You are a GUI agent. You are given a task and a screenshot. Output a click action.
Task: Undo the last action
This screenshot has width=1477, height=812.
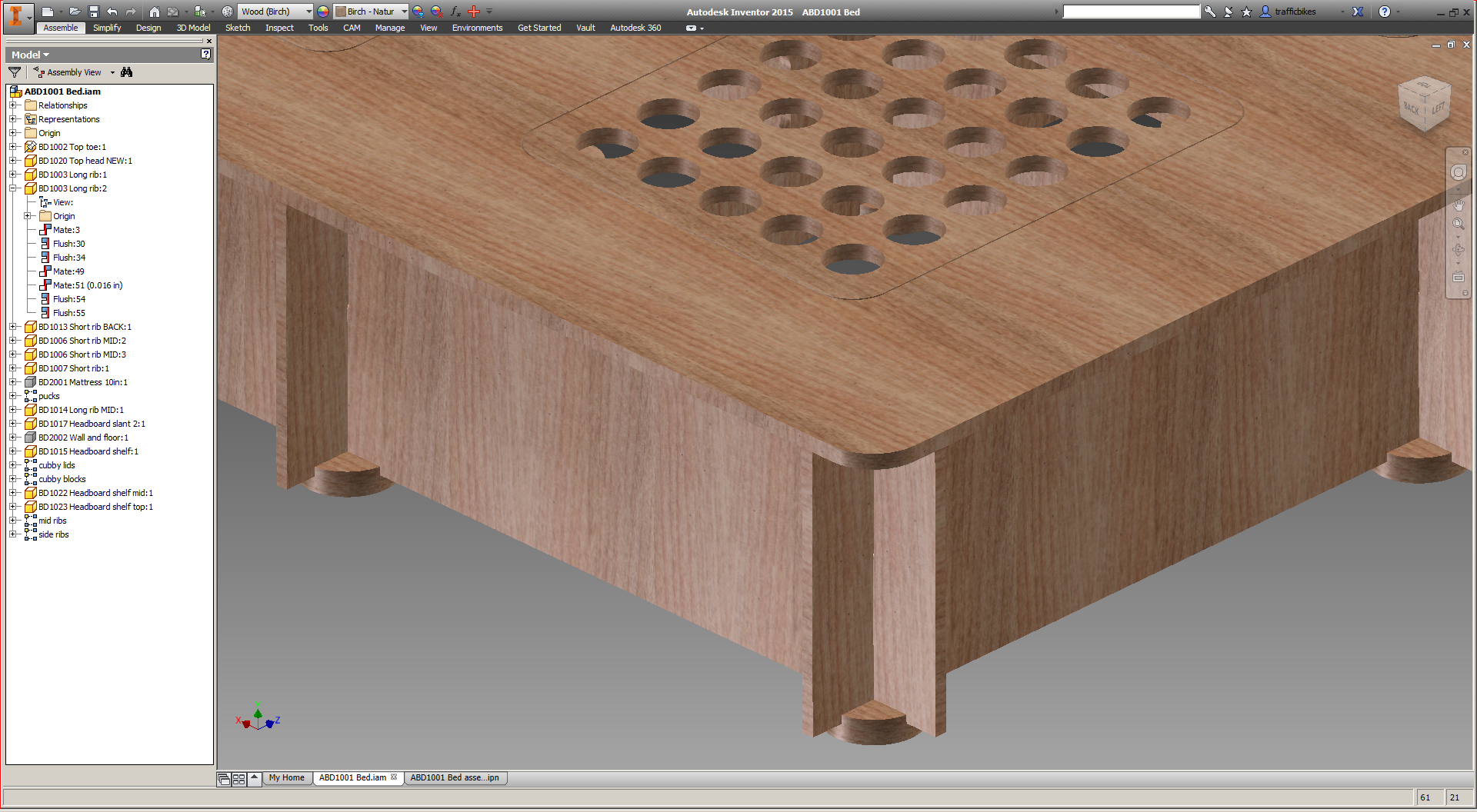112,12
